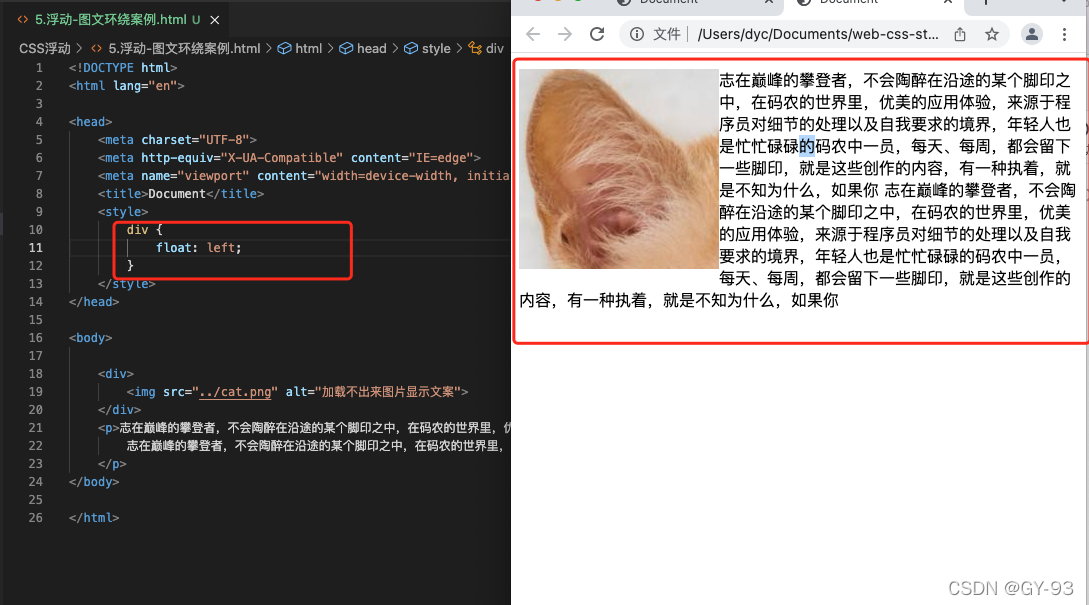
Task: Click the cat ear image in page
Action: point(619,169)
